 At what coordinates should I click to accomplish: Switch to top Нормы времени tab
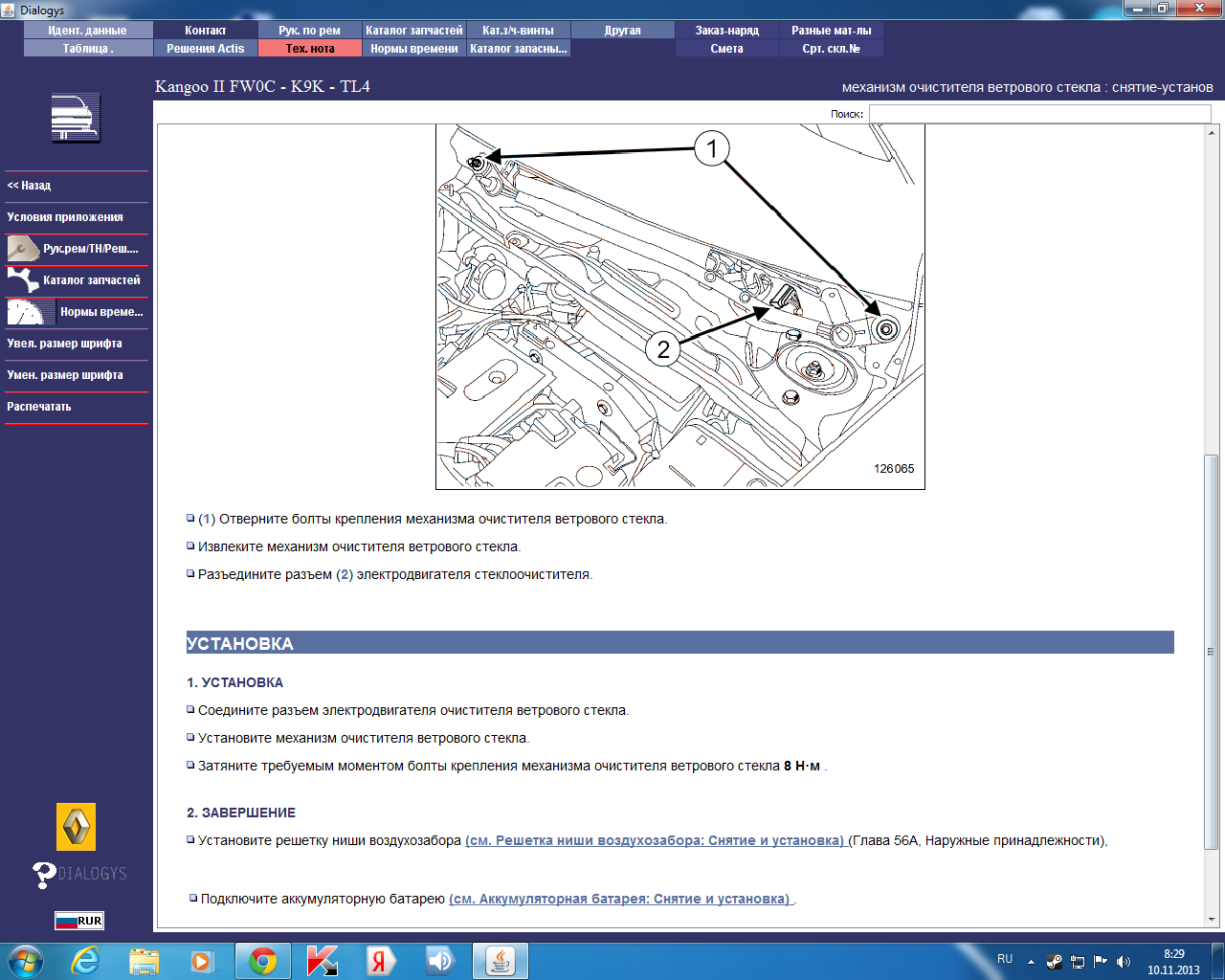(414, 49)
